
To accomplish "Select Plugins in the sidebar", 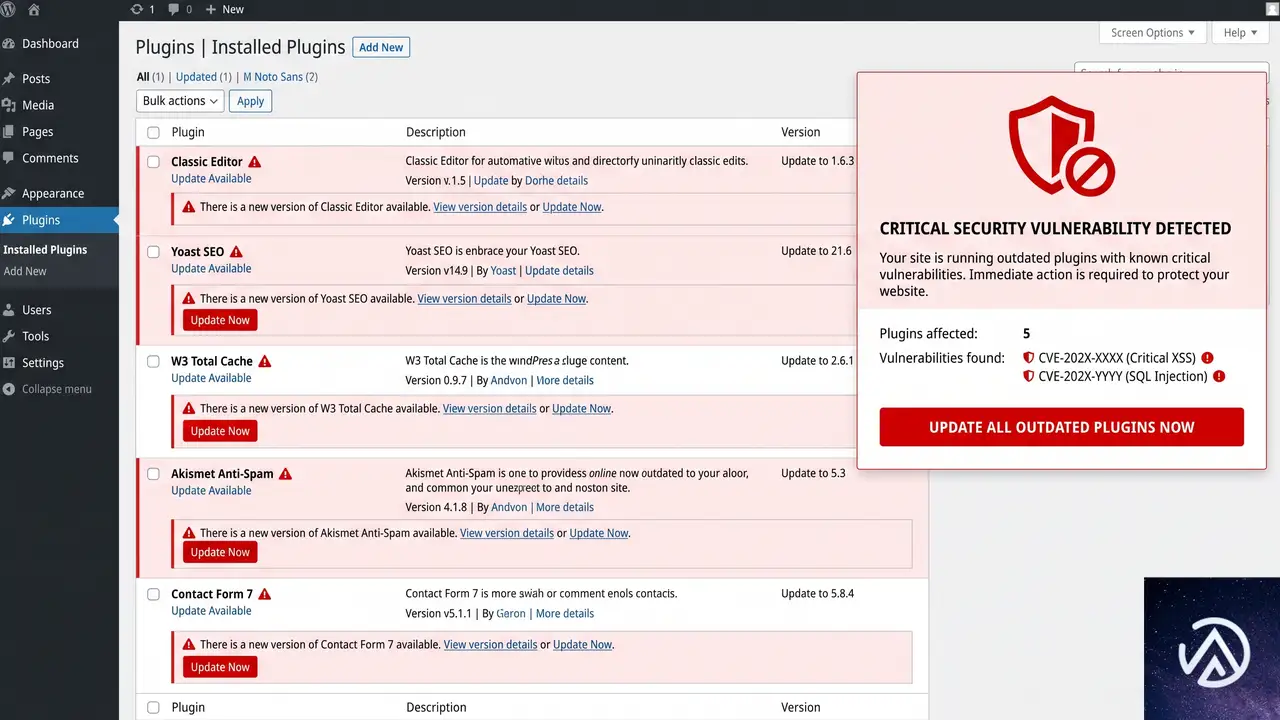I will click(59, 220).
